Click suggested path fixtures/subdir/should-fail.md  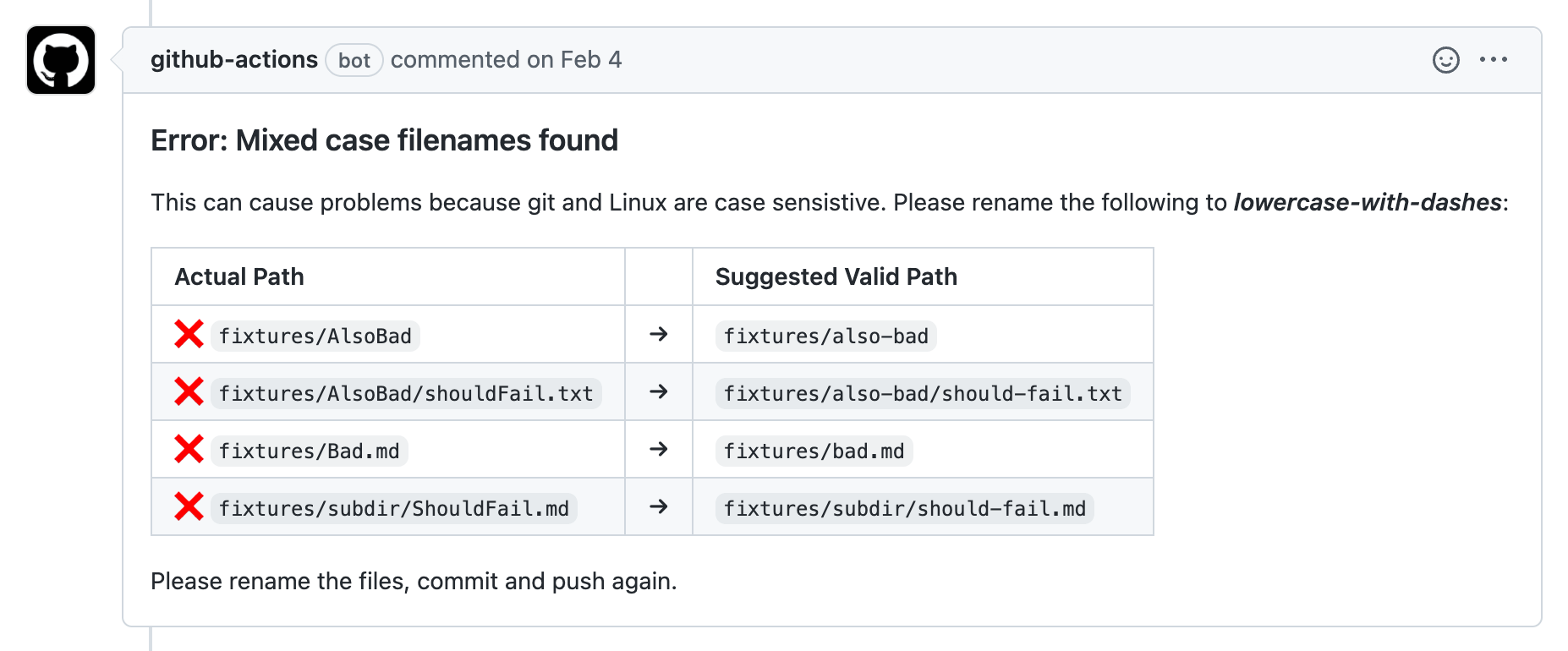point(904,509)
